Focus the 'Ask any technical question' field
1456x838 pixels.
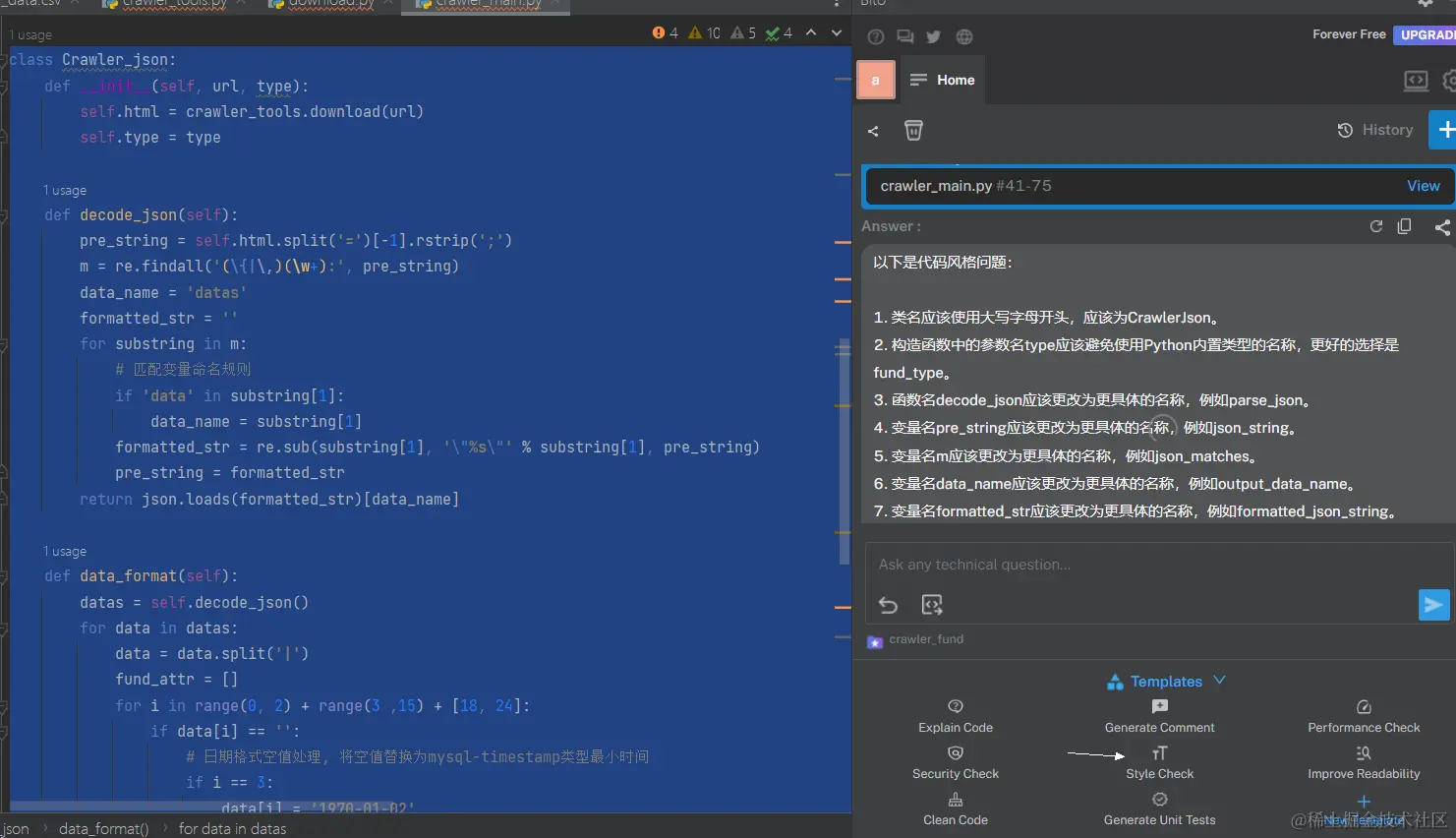(1140, 565)
